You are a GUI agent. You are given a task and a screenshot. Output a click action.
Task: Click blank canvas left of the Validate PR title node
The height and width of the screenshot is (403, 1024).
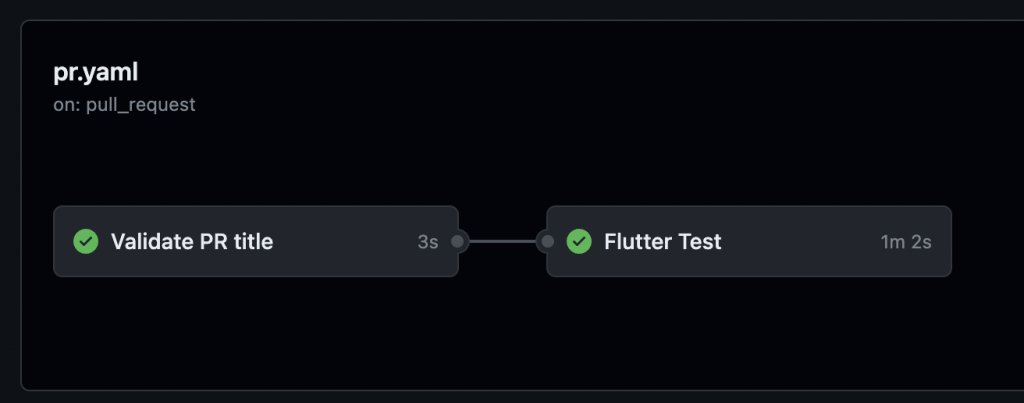pyautogui.click(x=37, y=242)
